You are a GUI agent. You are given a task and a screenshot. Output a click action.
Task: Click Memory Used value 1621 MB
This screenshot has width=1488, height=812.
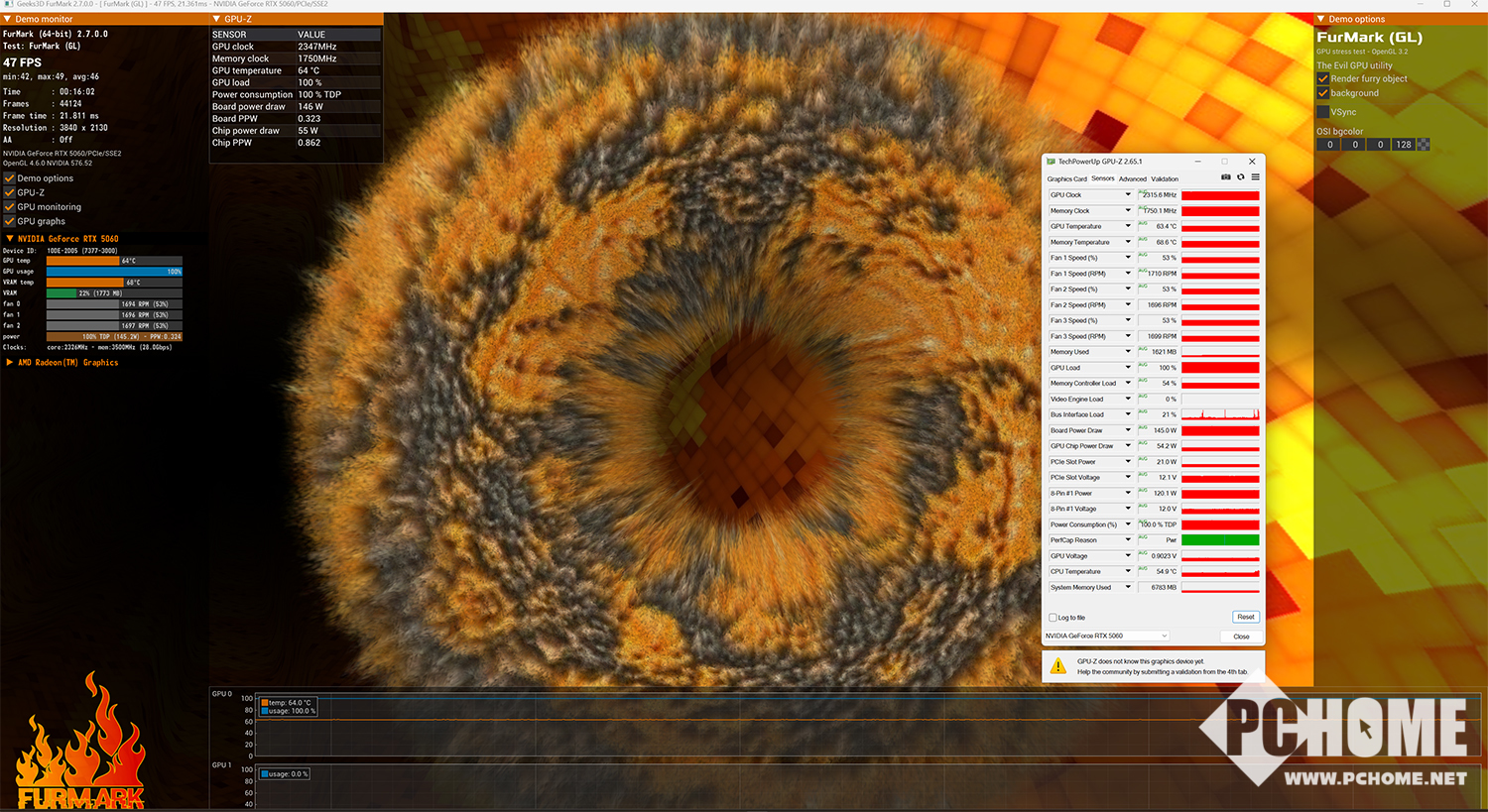pos(1159,352)
